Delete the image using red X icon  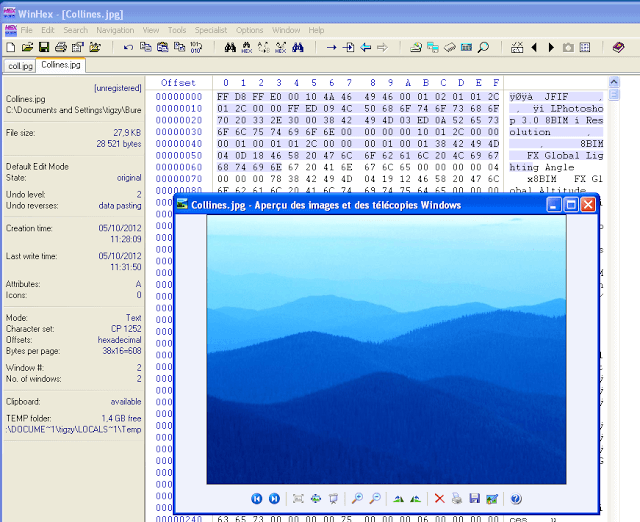click(x=439, y=498)
